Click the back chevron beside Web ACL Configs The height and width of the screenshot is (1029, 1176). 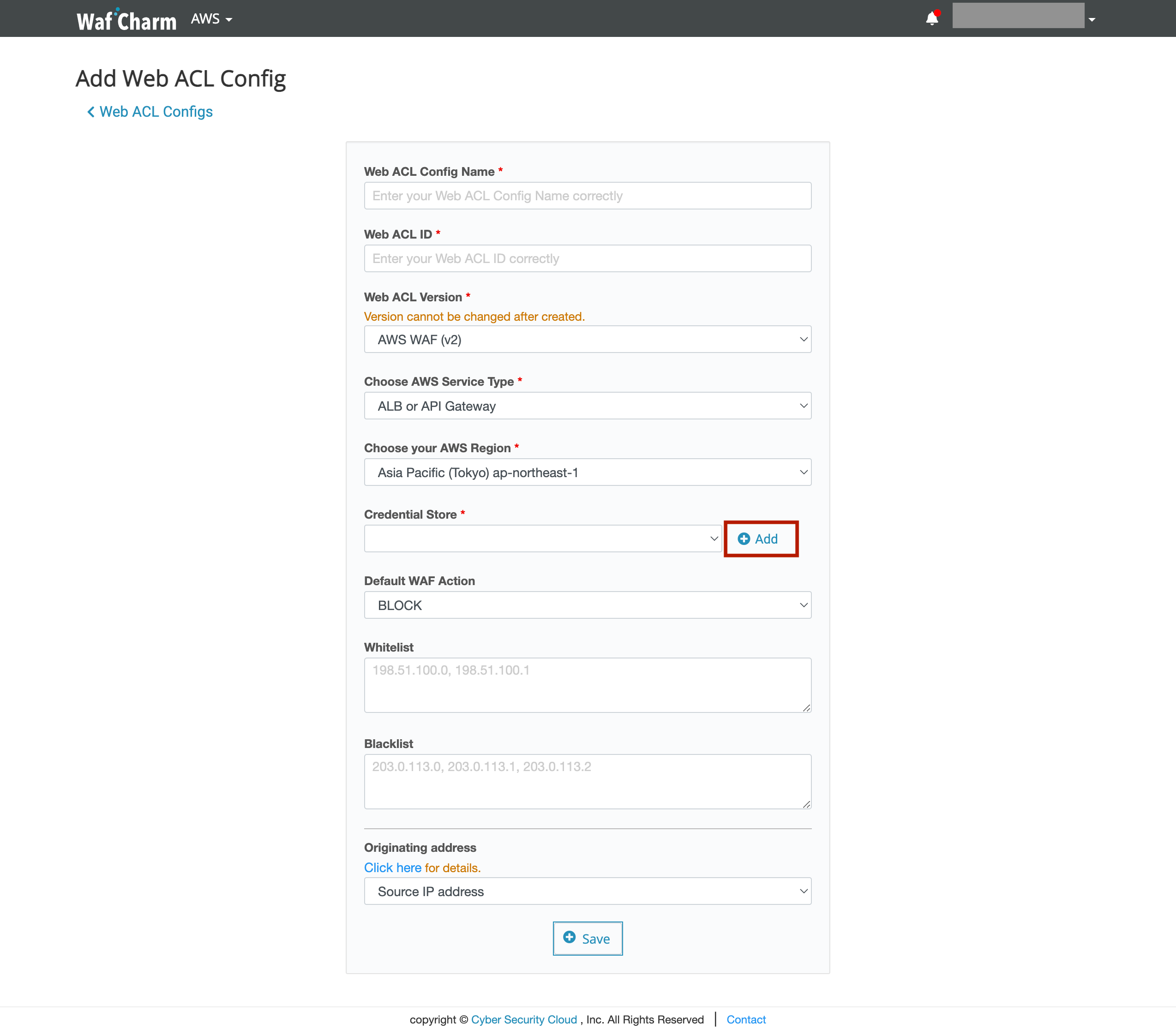pyautogui.click(x=91, y=112)
